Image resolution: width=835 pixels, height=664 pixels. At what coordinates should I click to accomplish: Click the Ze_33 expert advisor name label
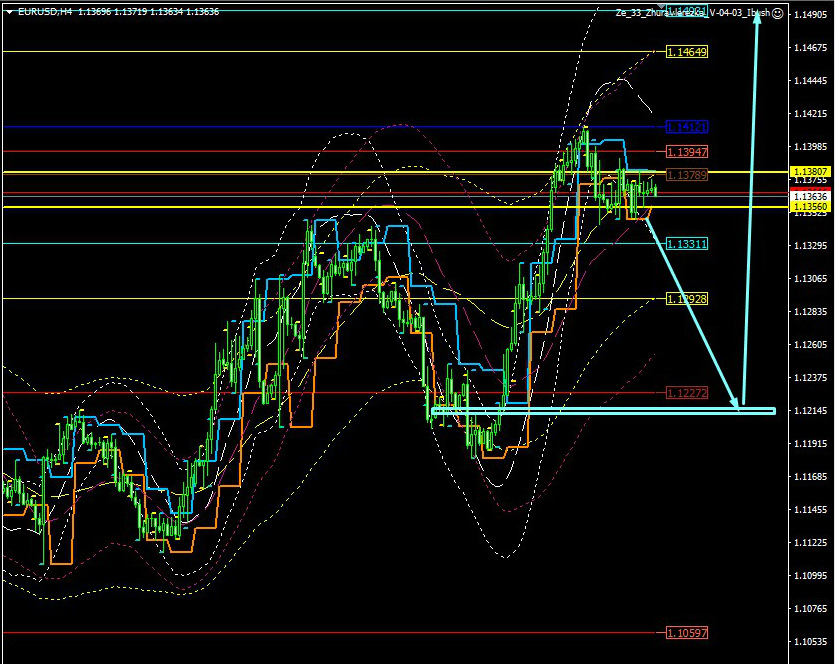[x=693, y=13]
